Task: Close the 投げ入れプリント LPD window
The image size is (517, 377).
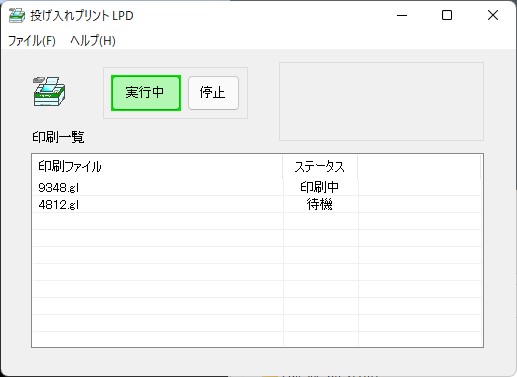Action: (493, 15)
